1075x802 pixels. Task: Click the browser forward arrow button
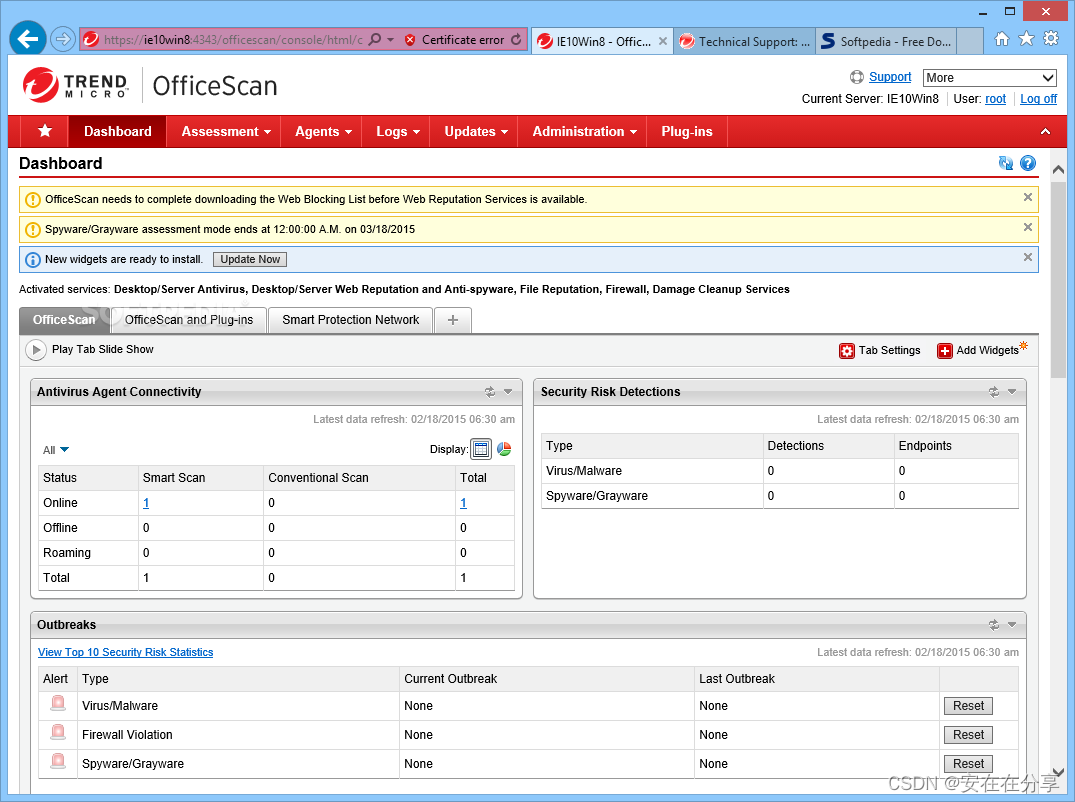pyautogui.click(x=63, y=39)
